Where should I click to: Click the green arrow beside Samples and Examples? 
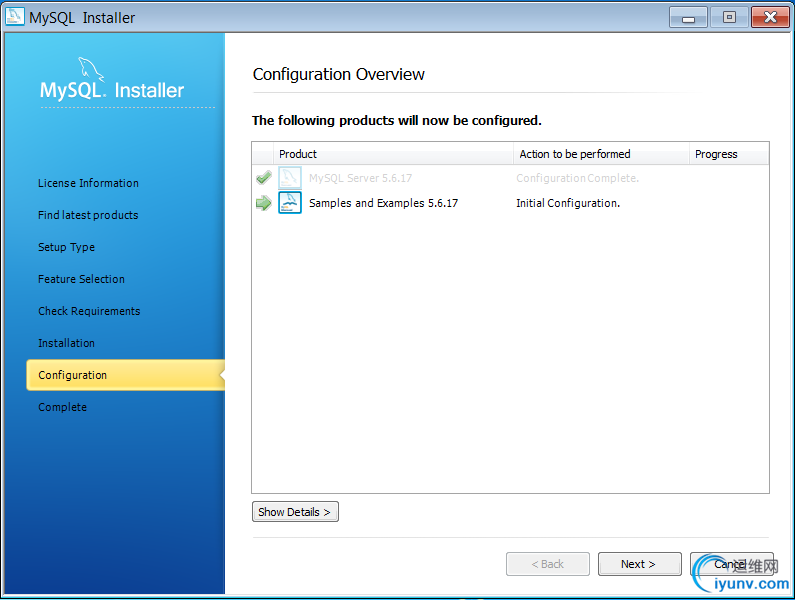click(264, 203)
